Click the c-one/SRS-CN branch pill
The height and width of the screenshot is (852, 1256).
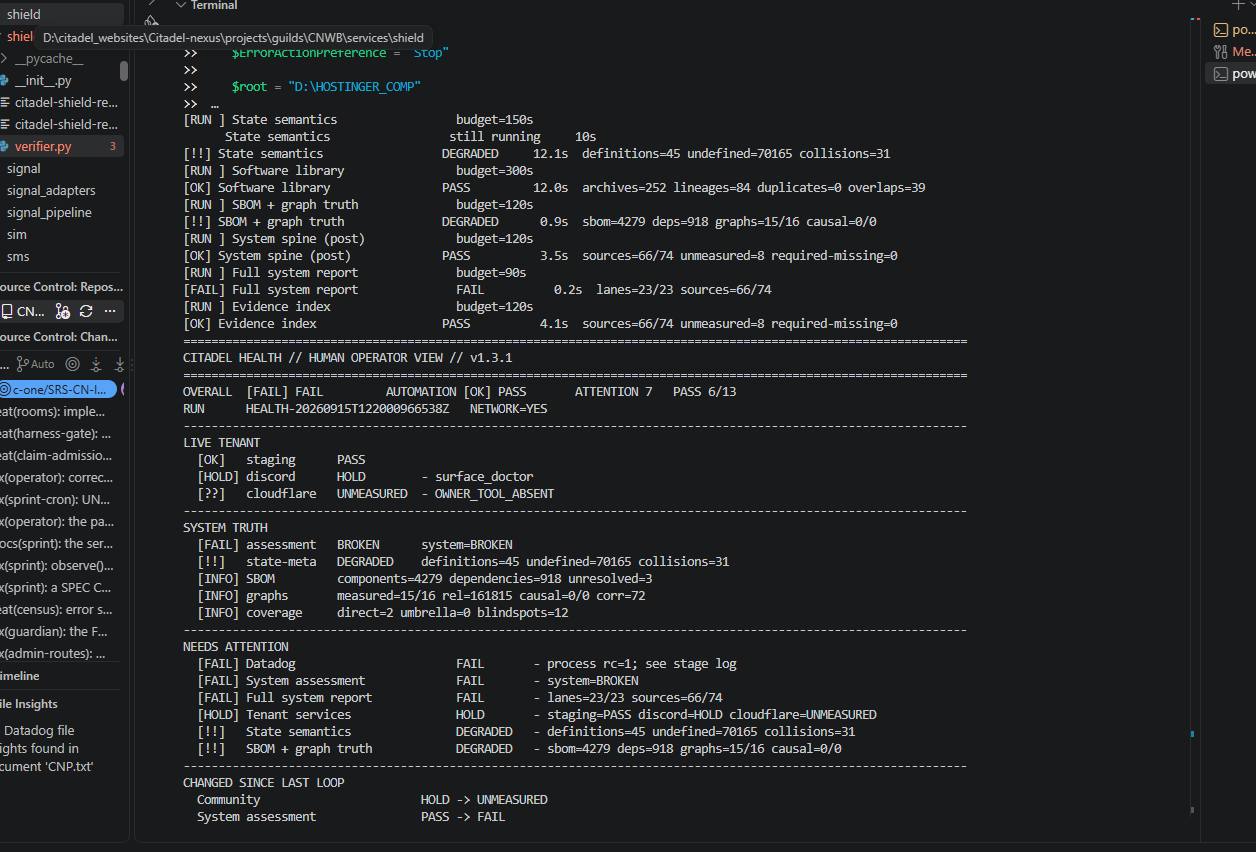point(58,389)
